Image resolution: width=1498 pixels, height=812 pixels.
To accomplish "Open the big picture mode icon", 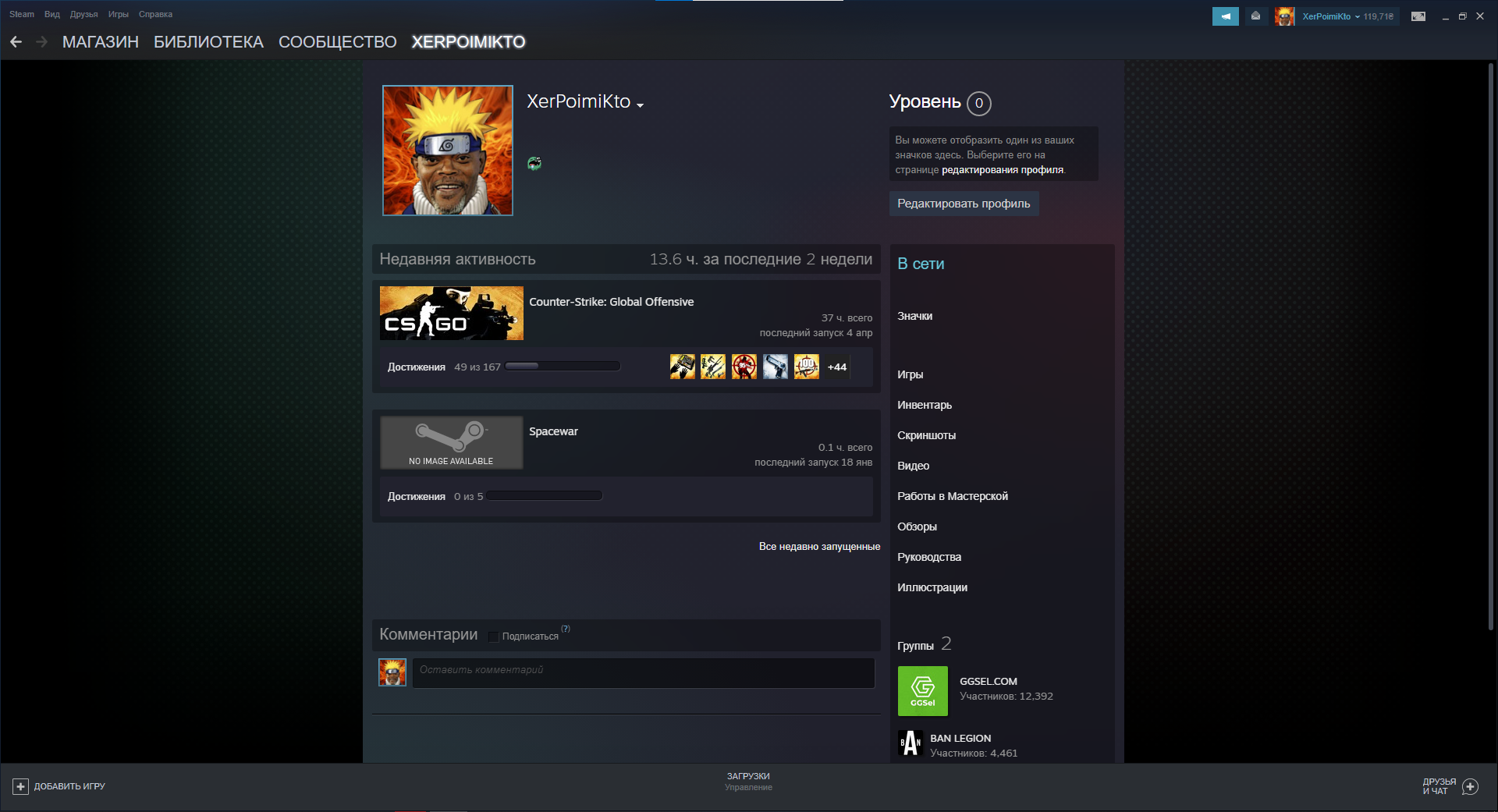I will pyautogui.click(x=1418, y=16).
